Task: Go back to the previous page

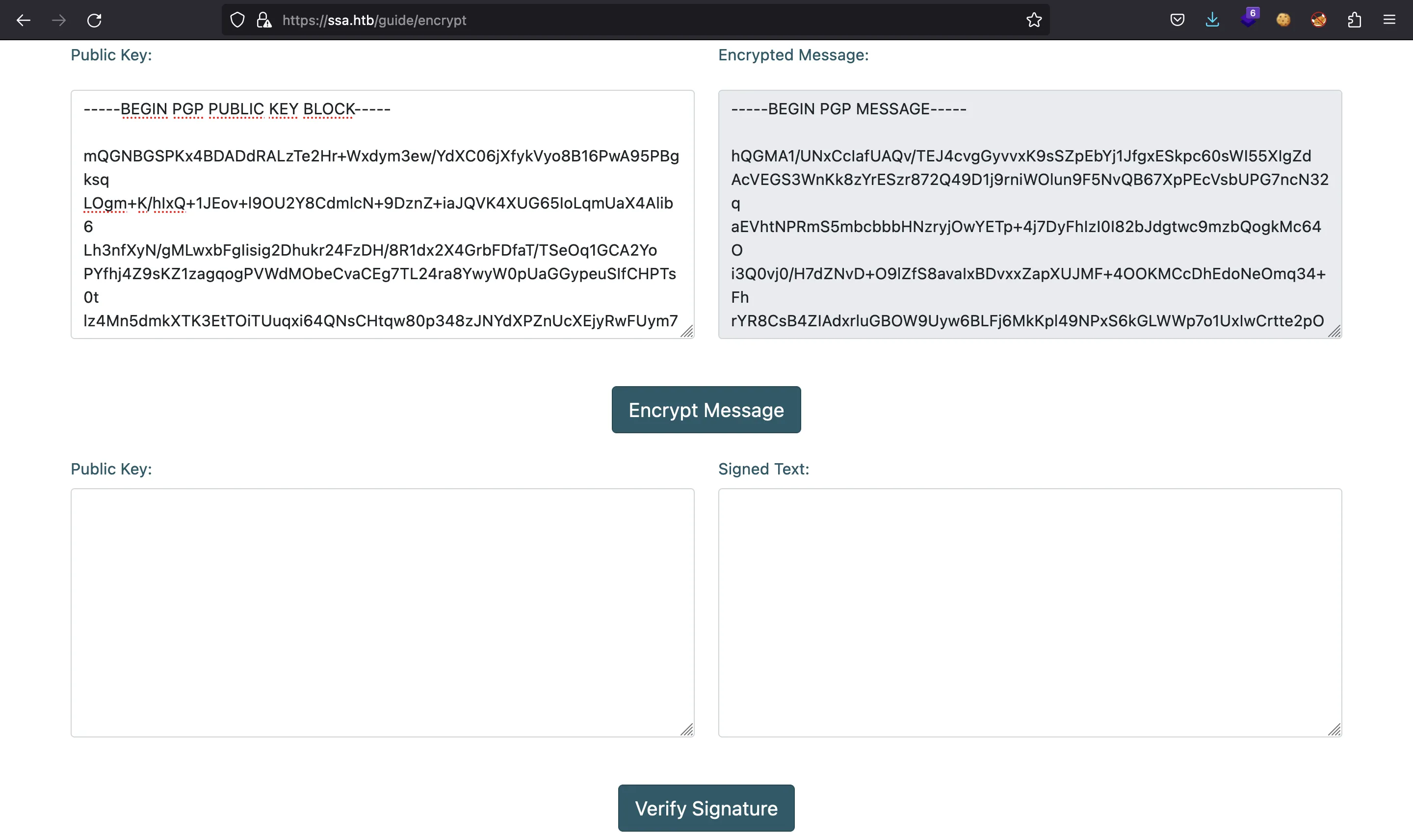Action: coord(23,21)
